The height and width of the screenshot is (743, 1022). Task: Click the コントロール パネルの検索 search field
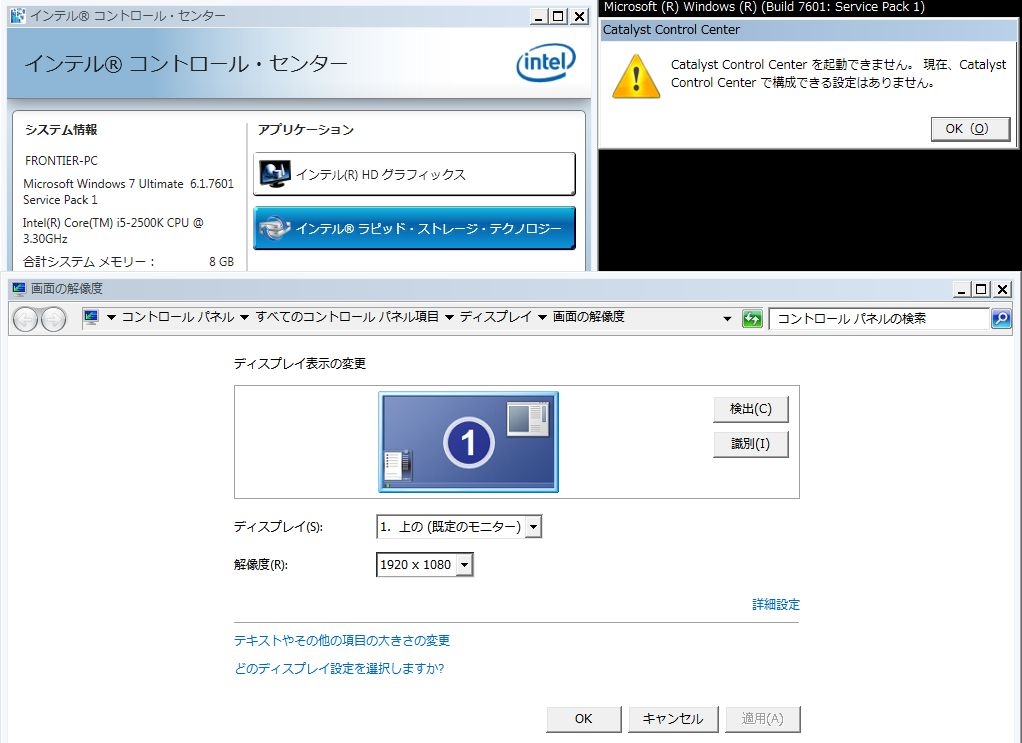[879, 319]
